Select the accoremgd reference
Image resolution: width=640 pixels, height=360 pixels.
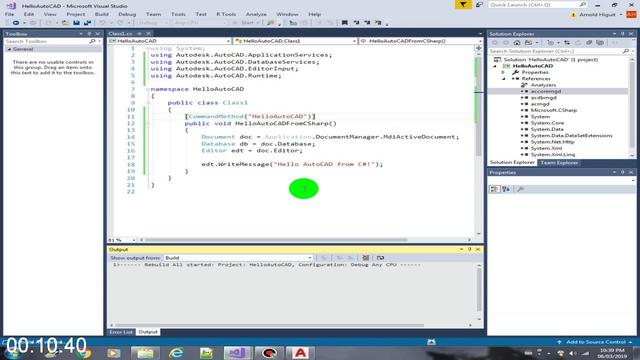(546, 91)
